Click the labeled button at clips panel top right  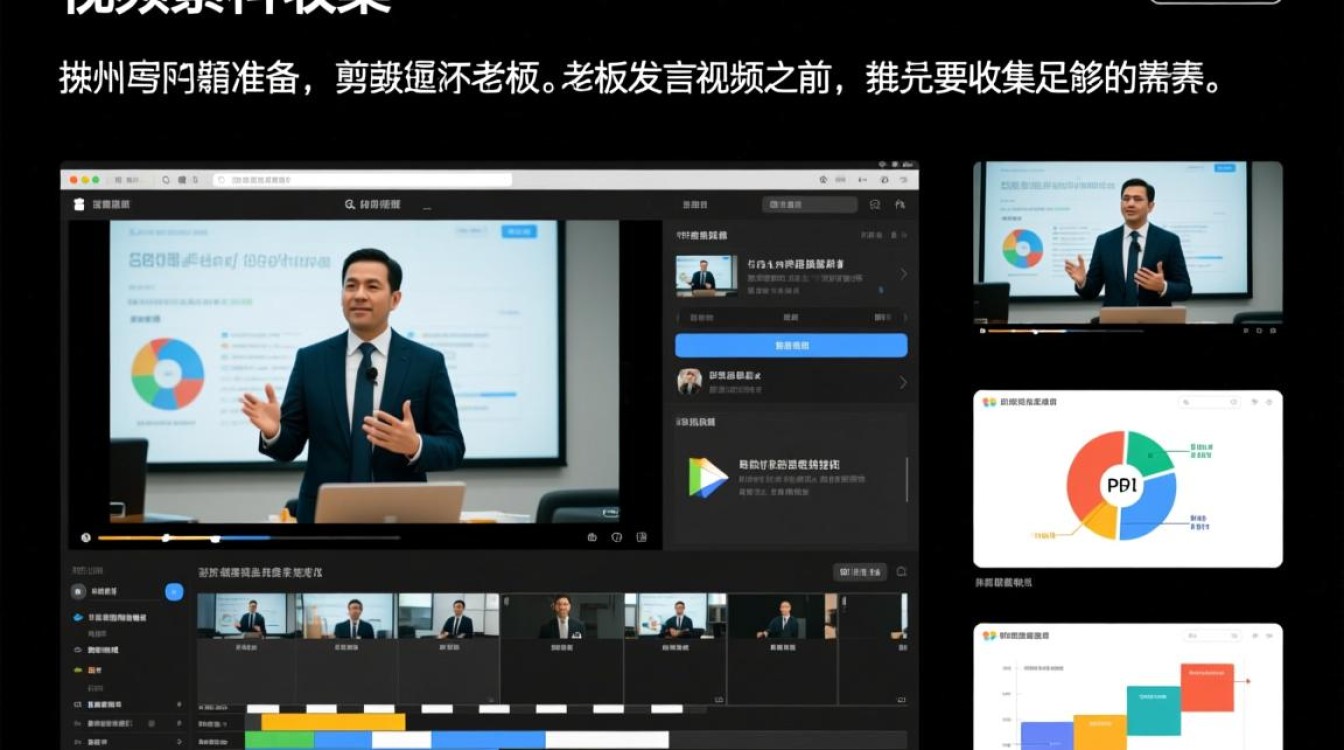pos(860,572)
